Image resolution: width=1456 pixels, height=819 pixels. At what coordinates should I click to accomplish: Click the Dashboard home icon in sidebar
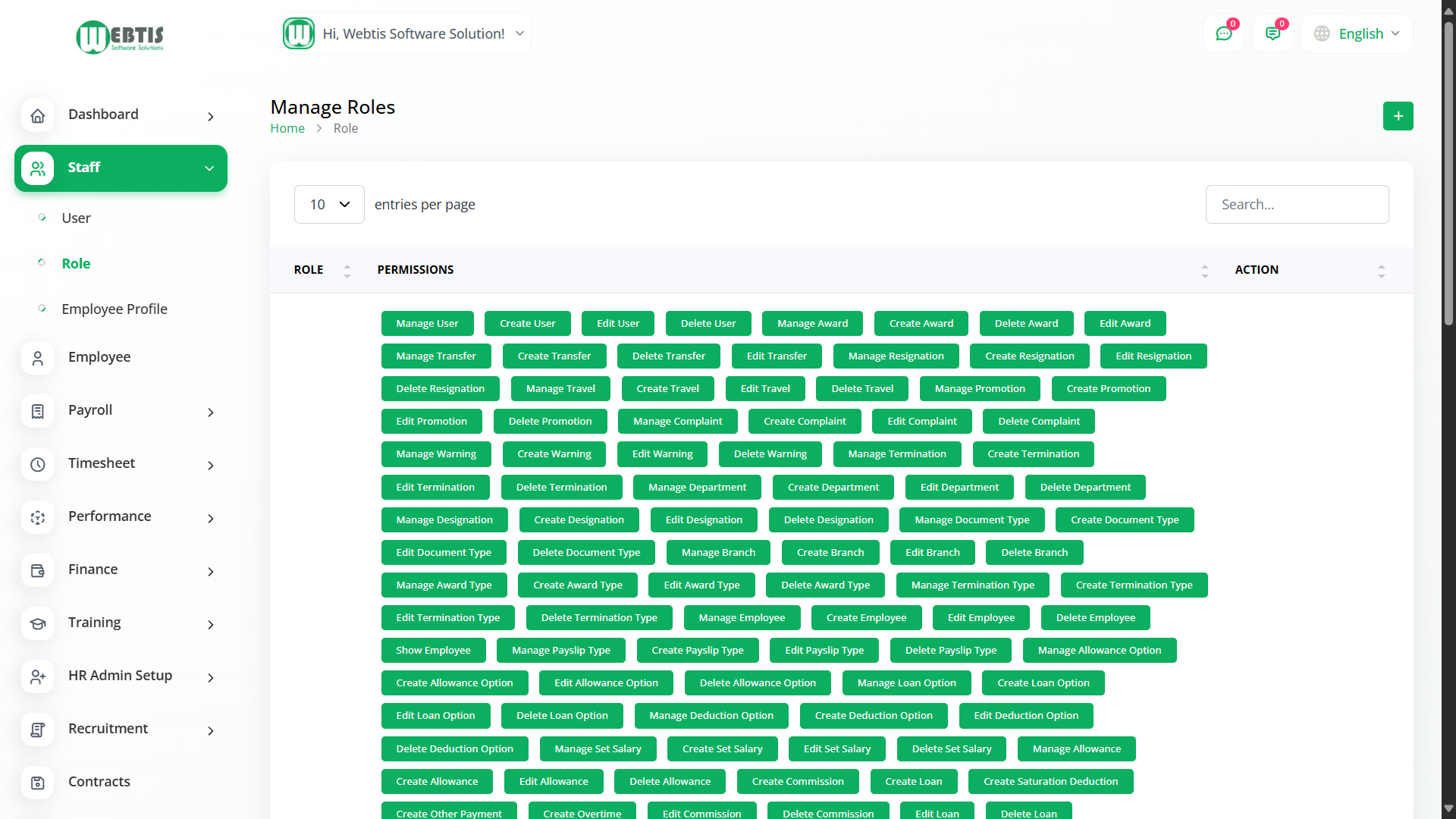pos(37,115)
